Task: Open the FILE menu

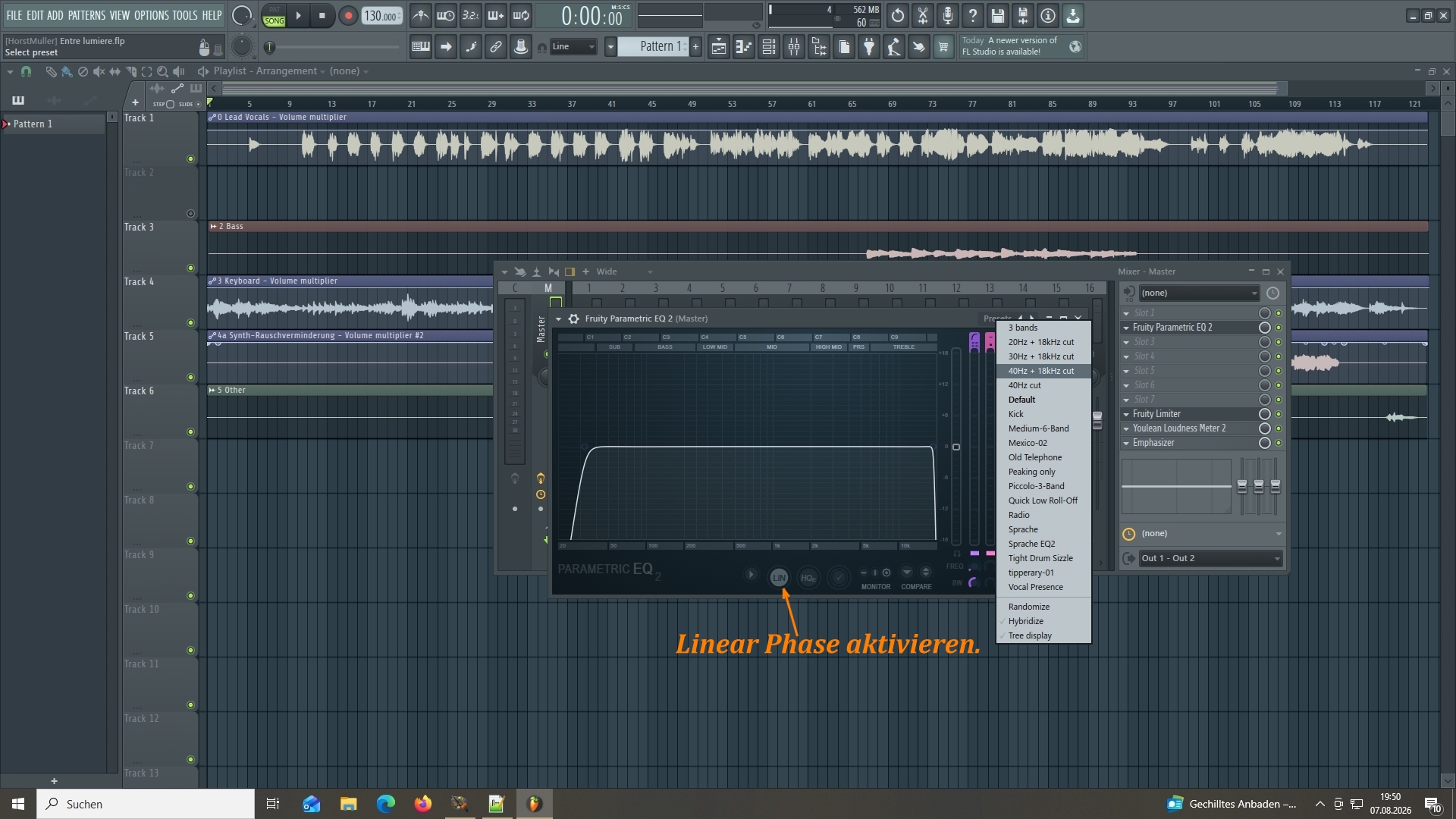Action: tap(14, 15)
